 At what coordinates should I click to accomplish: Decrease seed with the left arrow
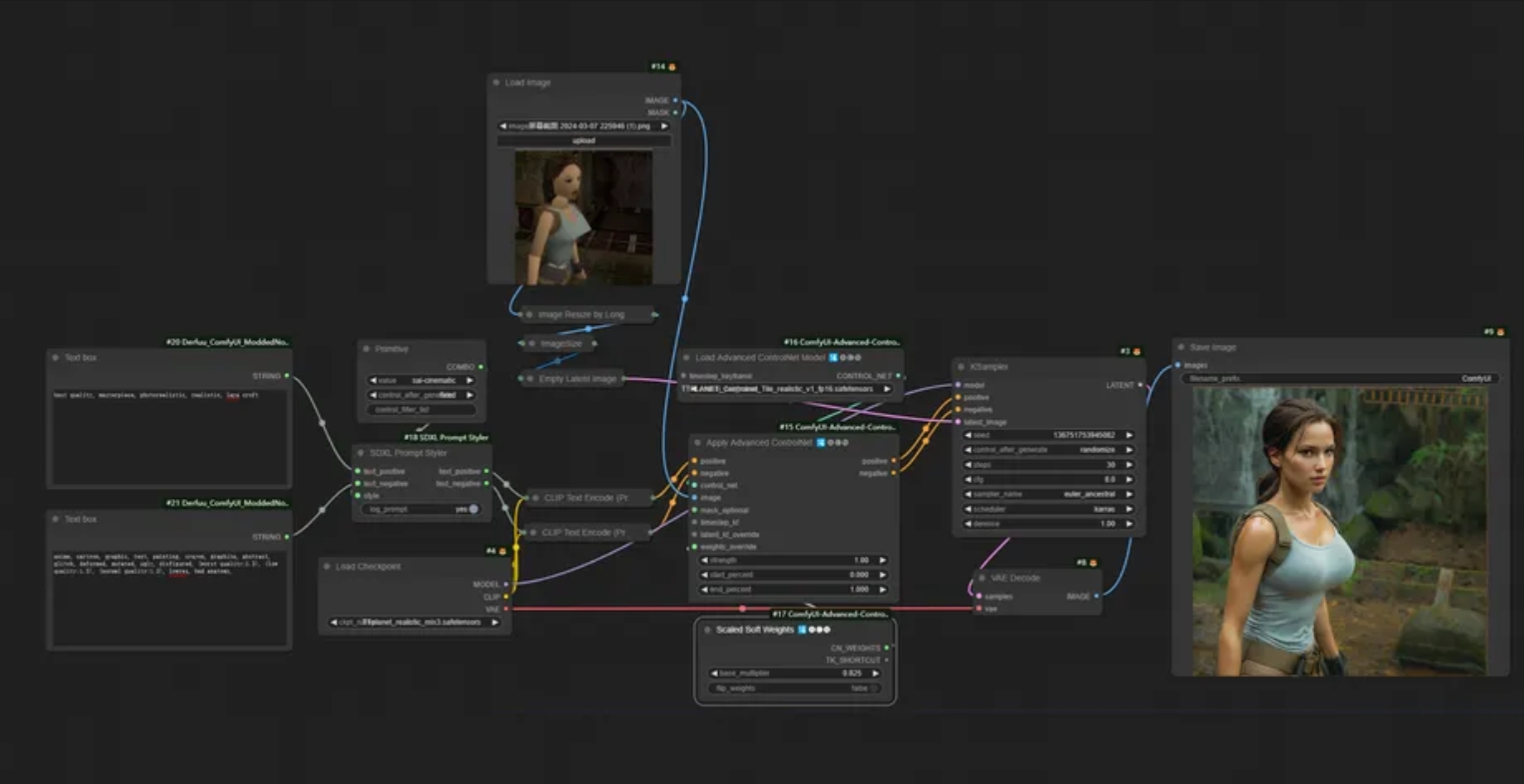click(968, 435)
